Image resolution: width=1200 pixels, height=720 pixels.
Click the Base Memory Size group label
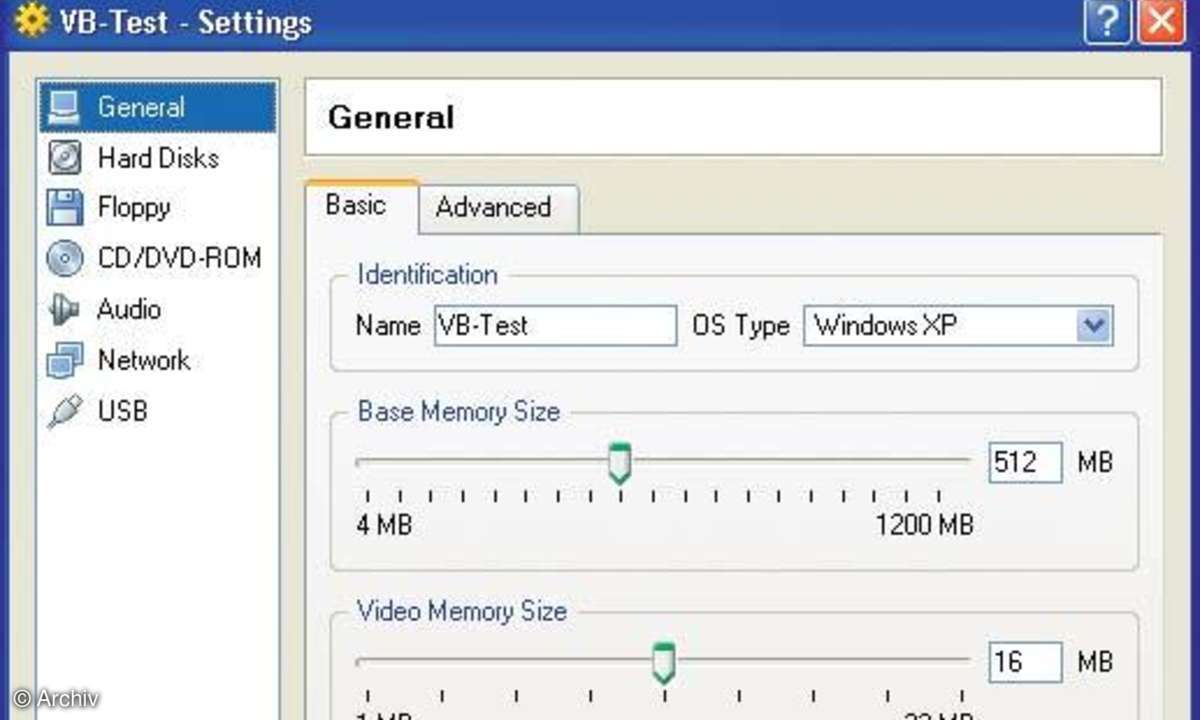pyautogui.click(x=459, y=411)
